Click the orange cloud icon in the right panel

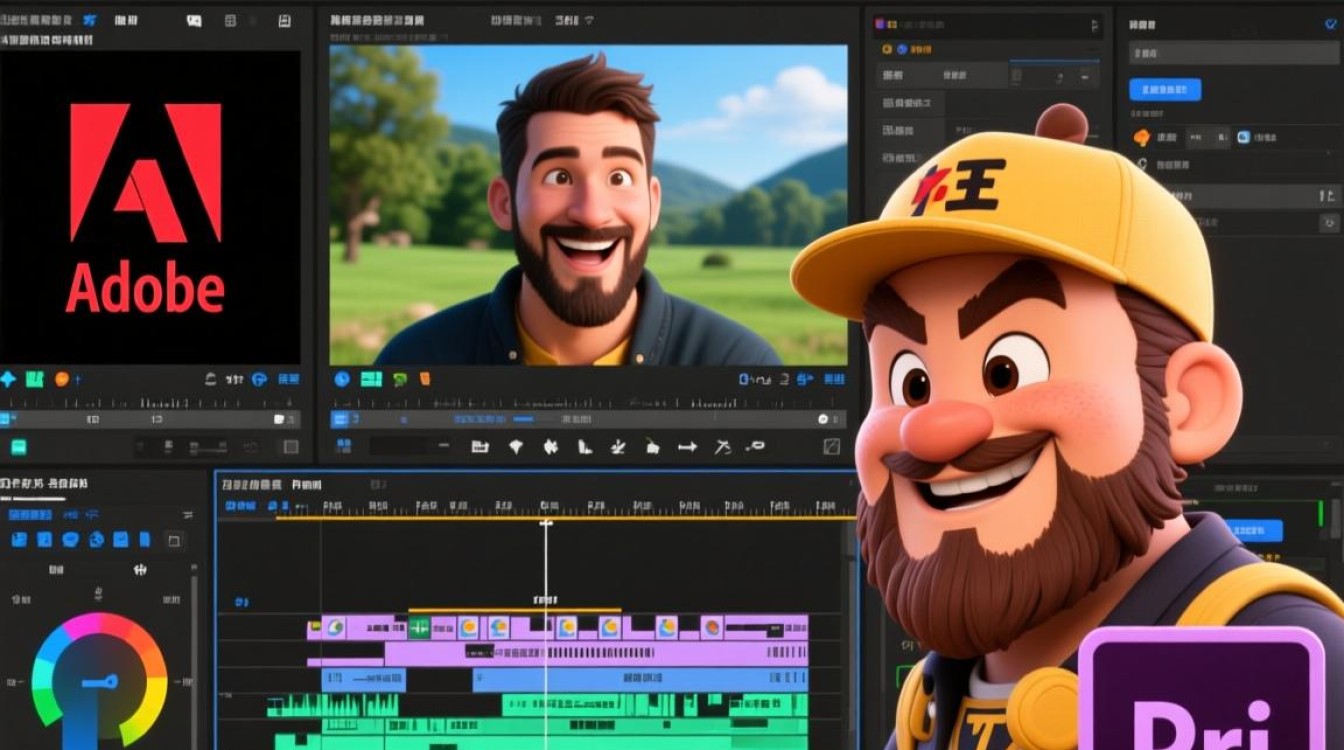(1141, 138)
